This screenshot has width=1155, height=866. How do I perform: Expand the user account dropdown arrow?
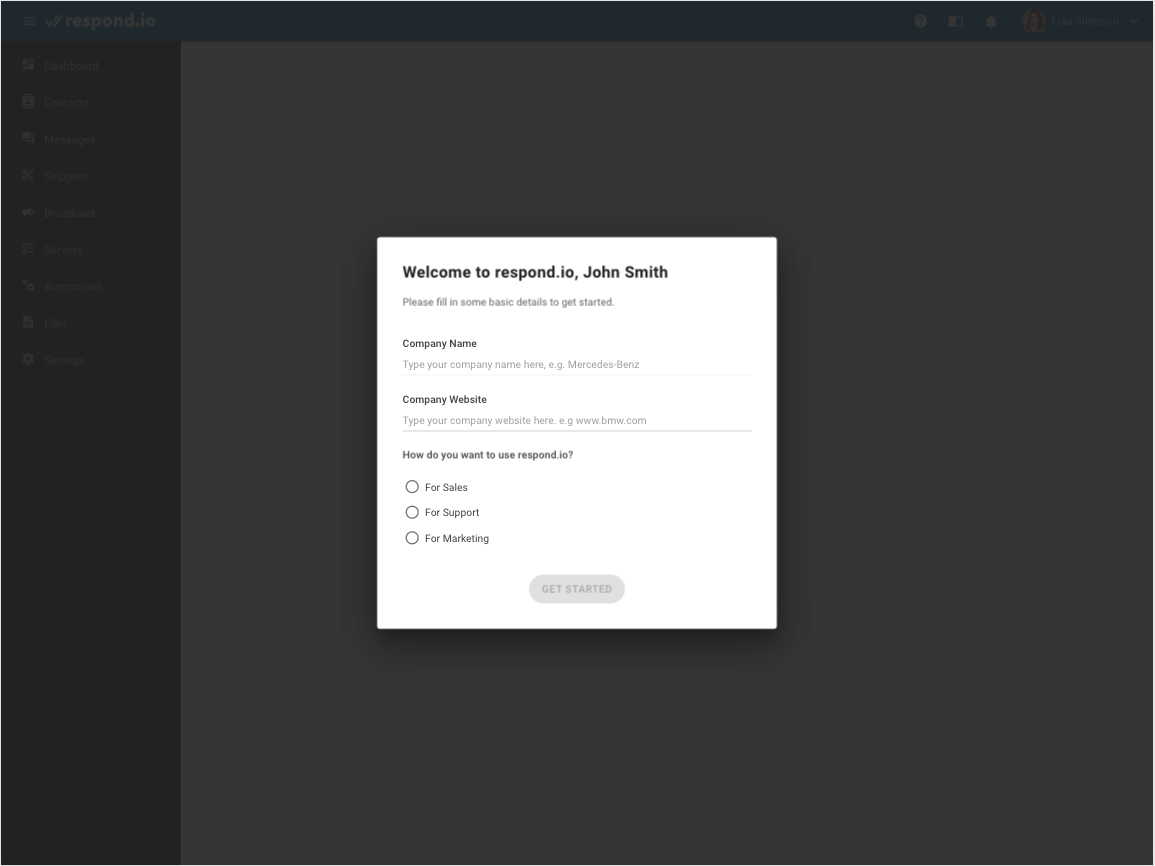[1134, 21]
